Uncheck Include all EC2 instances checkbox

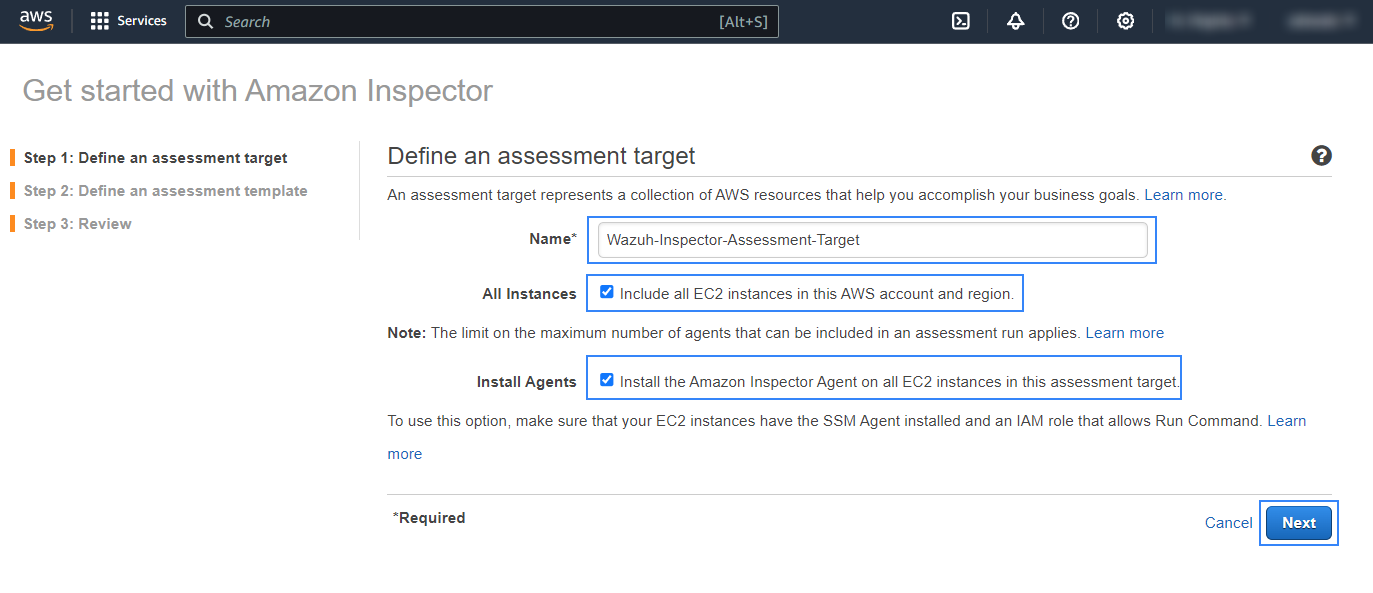tap(607, 293)
